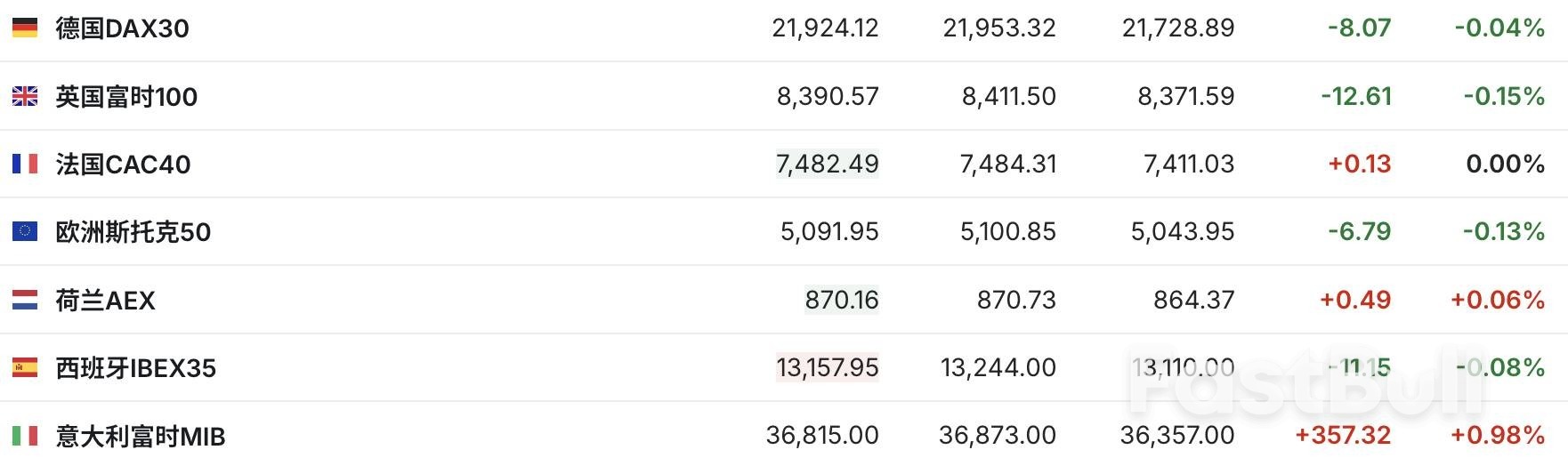Click the DAX30 high value 21,953.32
The image size is (1568, 466).
[998, 28]
